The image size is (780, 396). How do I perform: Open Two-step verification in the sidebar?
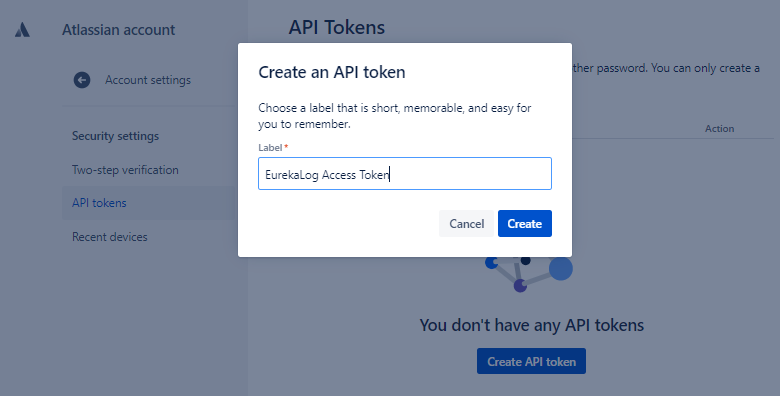[125, 170]
